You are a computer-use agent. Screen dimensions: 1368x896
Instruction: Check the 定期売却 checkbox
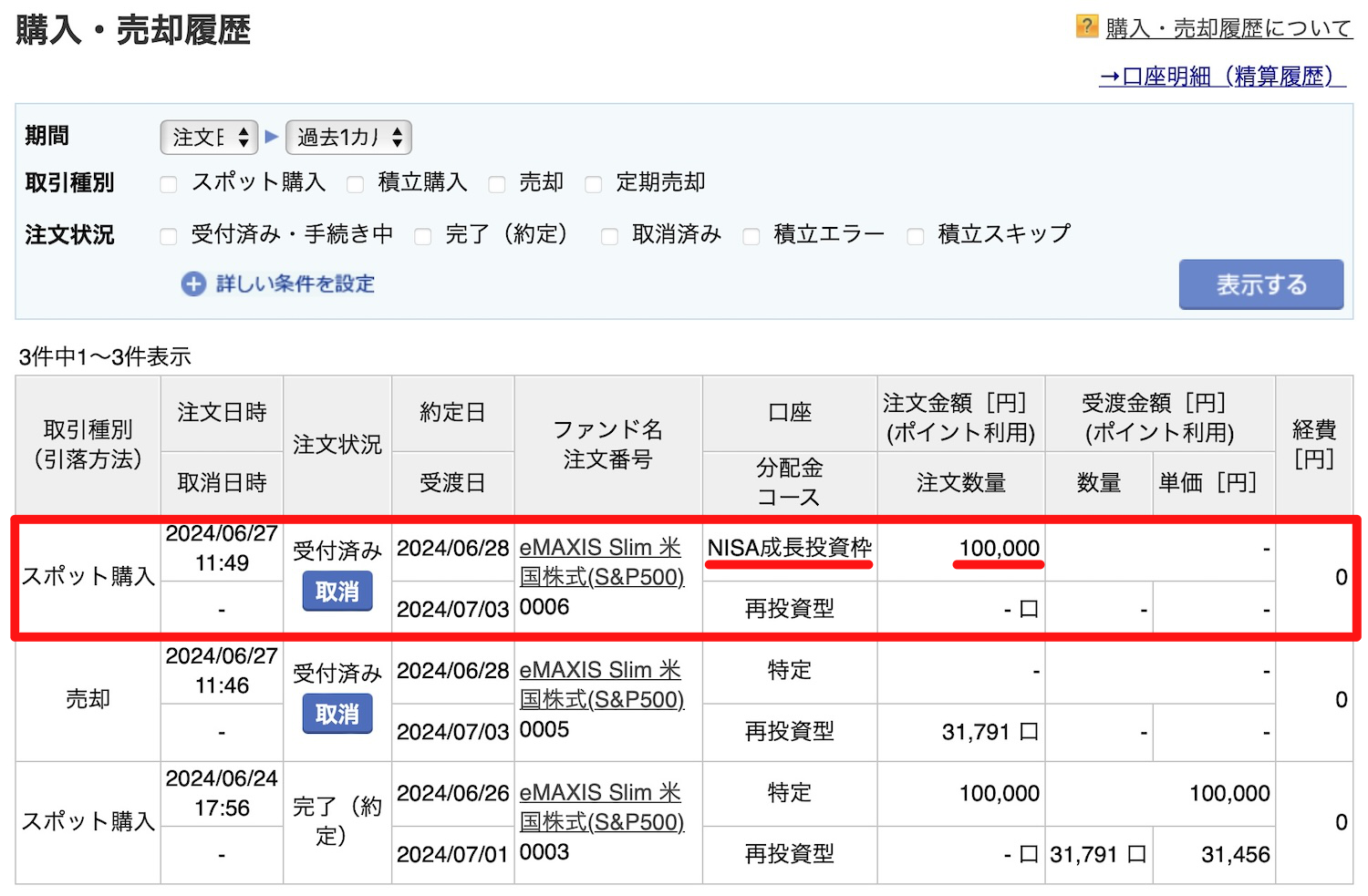point(594,184)
